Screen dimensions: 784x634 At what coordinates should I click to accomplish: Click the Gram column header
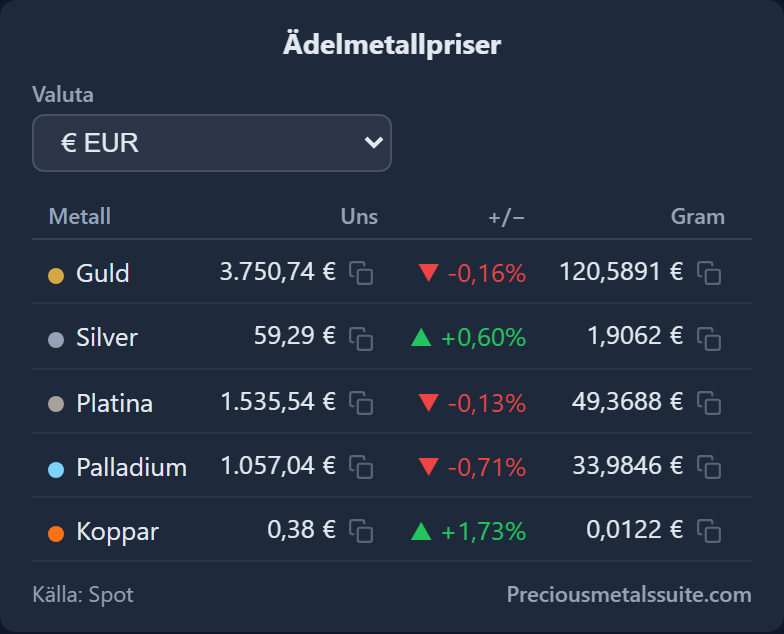[x=698, y=217]
